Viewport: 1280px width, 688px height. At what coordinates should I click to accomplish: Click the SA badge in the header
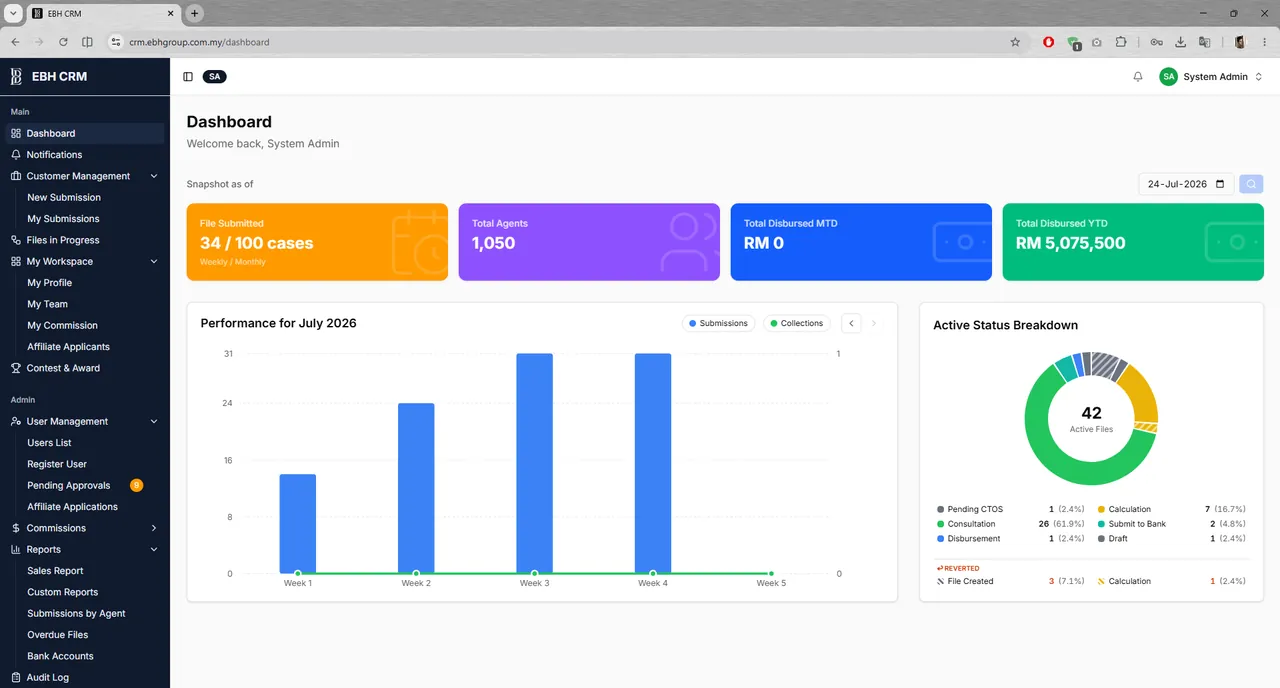[215, 77]
